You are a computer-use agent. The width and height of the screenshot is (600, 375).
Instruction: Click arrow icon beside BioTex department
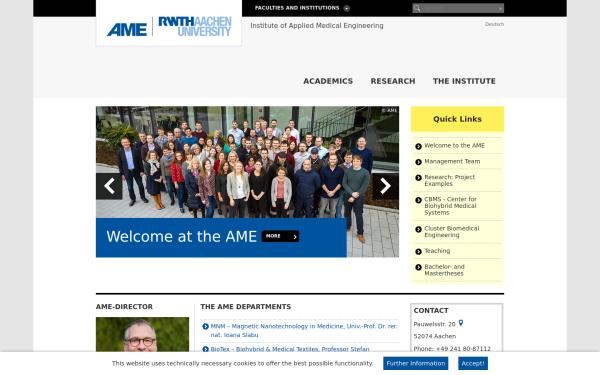[205, 349]
